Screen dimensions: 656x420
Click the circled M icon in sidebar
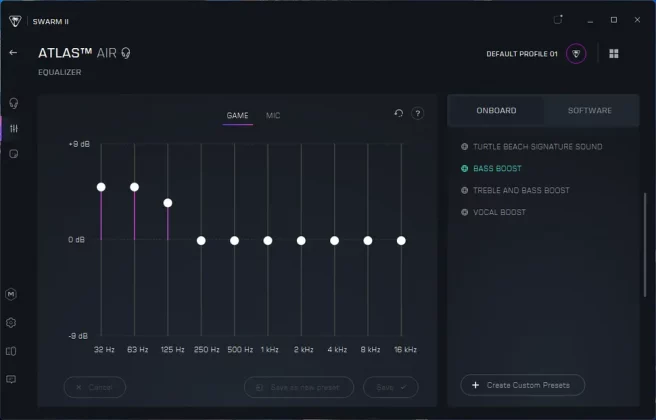[12, 295]
